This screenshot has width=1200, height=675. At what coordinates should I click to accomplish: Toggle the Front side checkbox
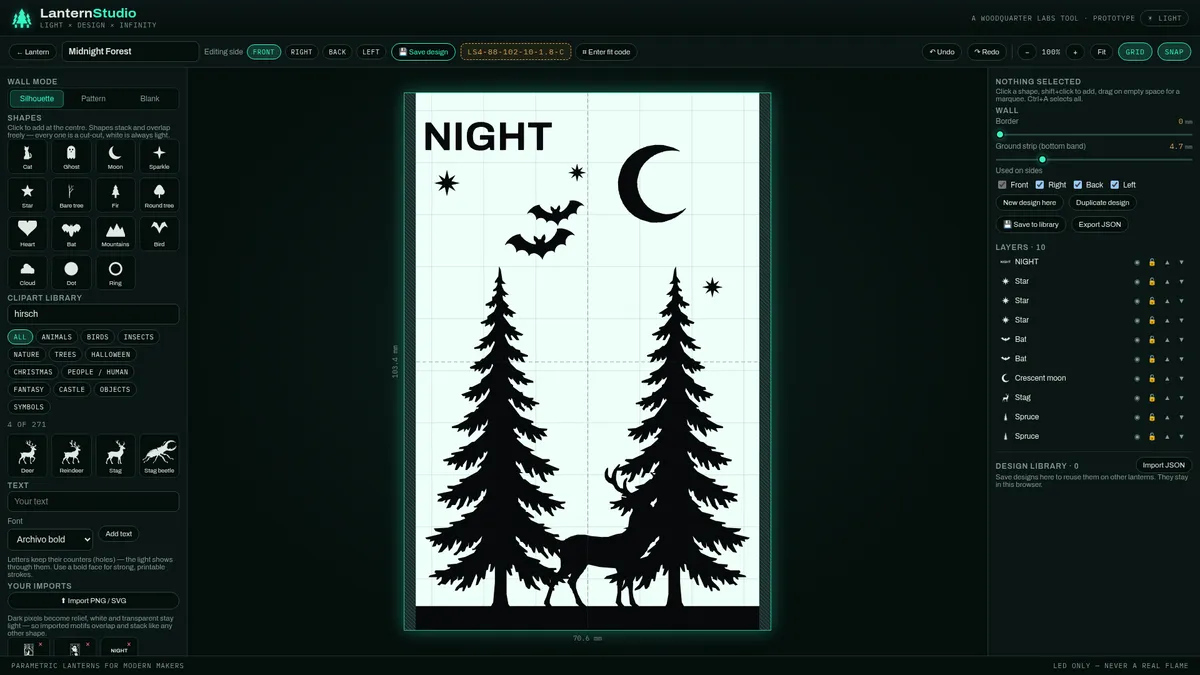[1002, 185]
